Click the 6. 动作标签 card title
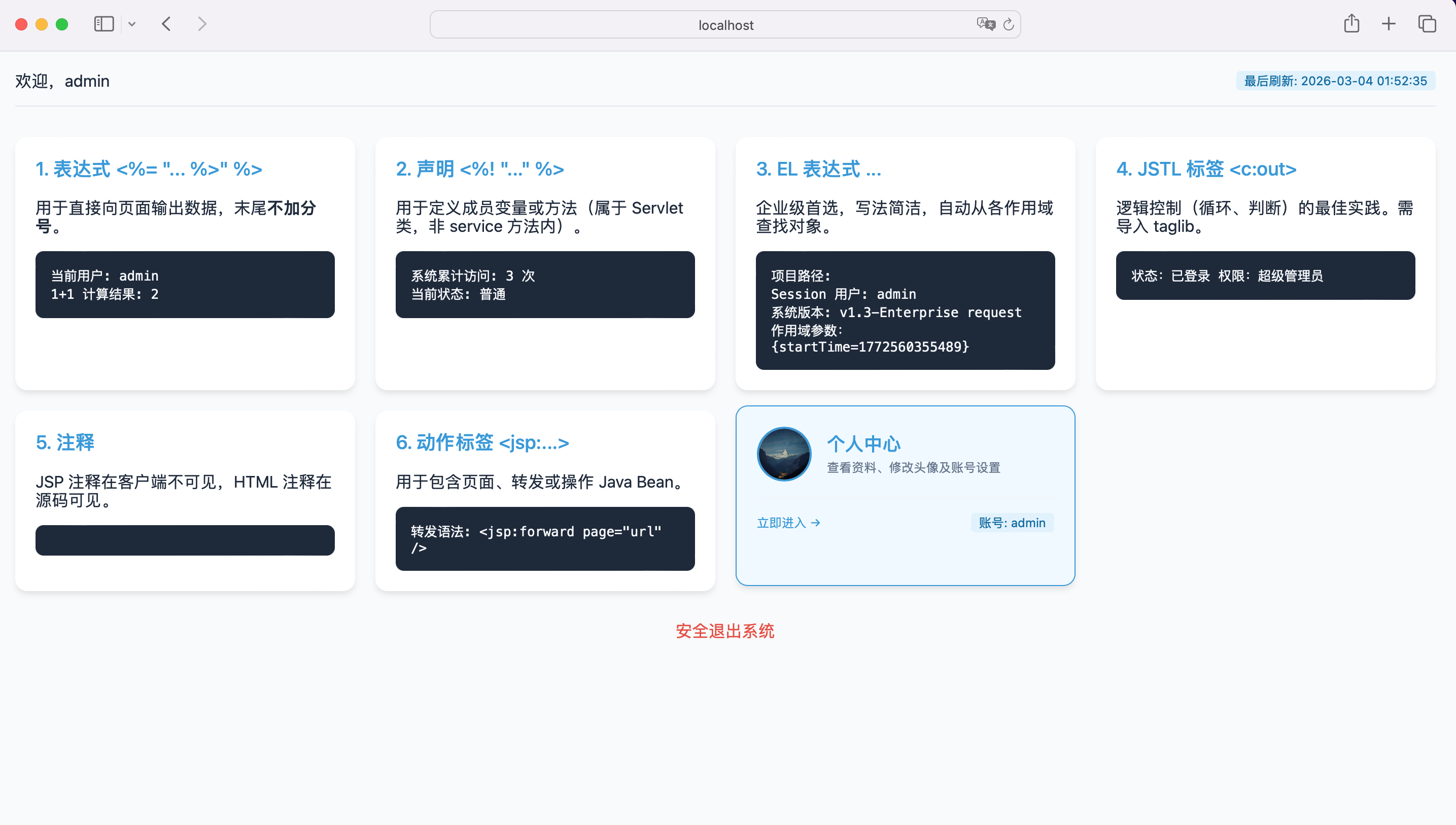This screenshot has height=825, width=1456. pyautogui.click(x=482, y=442)
